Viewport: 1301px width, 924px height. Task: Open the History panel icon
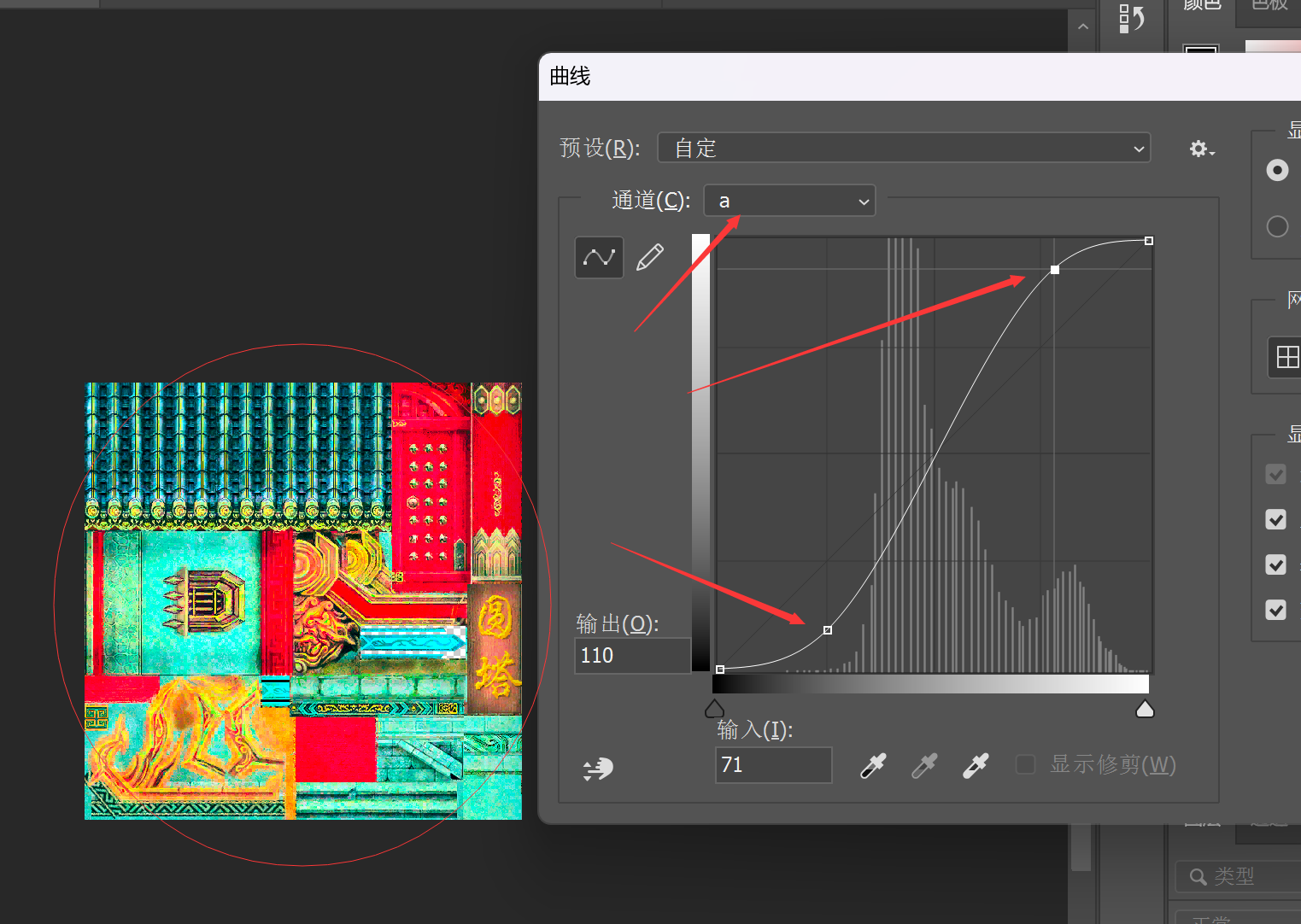[1132, 17]
